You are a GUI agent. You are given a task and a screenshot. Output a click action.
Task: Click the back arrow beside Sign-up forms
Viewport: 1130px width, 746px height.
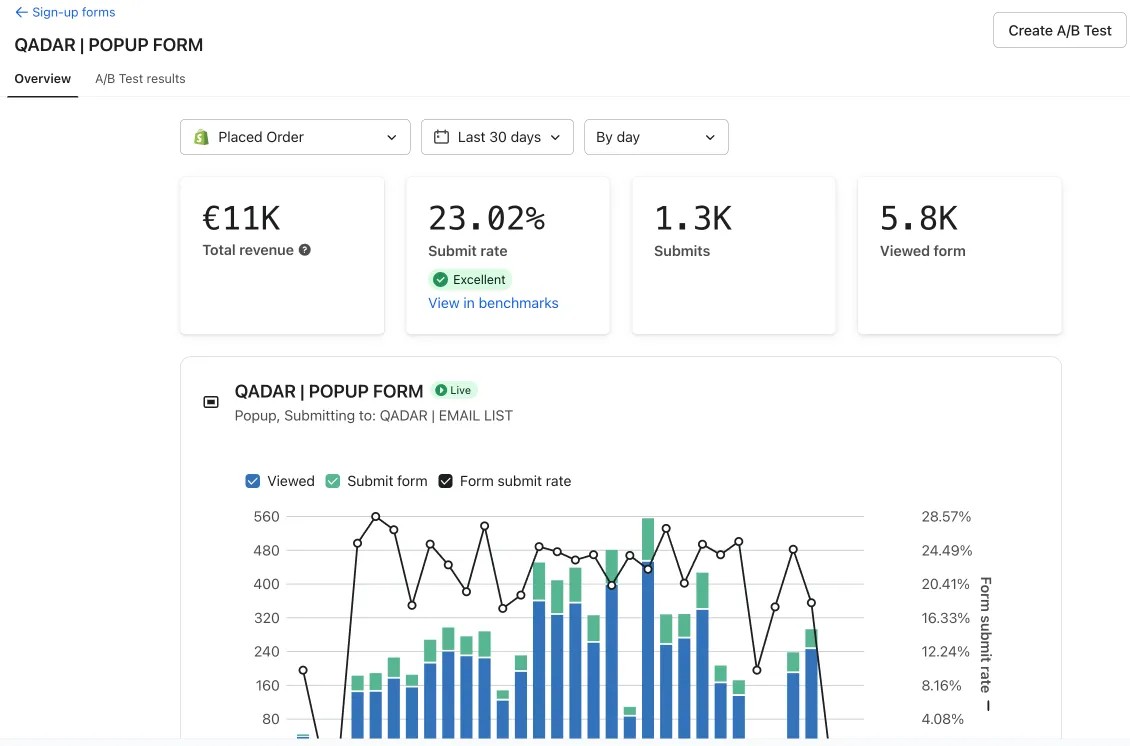click(21, 13)
